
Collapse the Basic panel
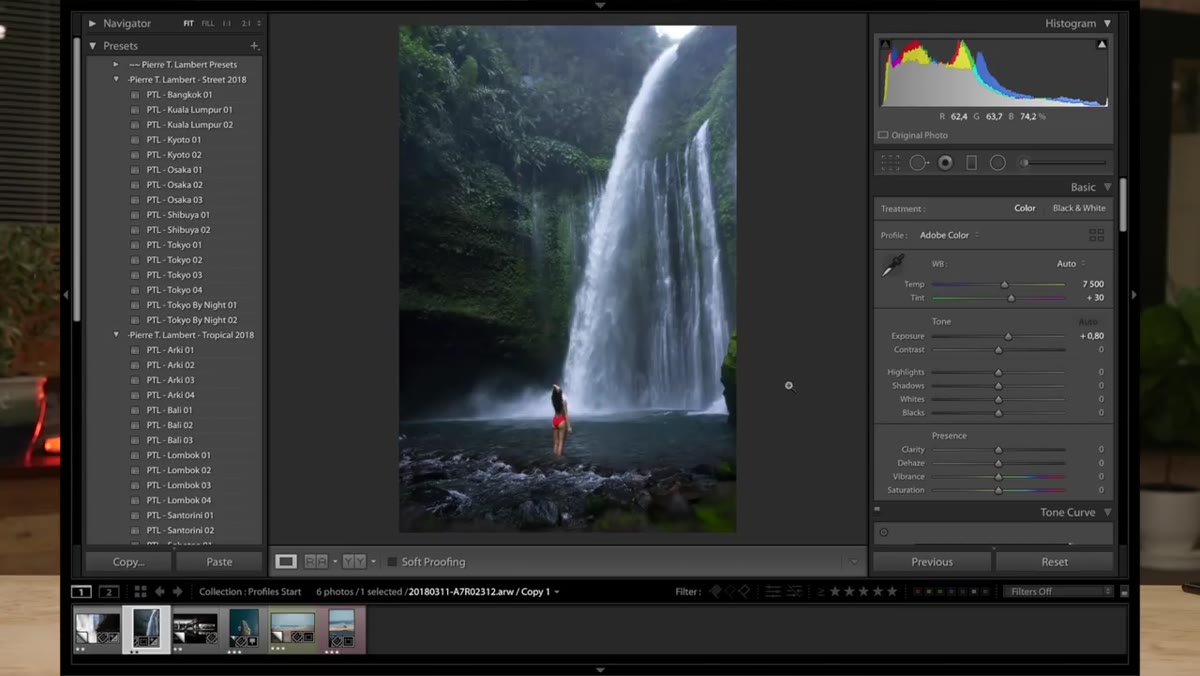pyautogui.click(x=1107, y=187)
